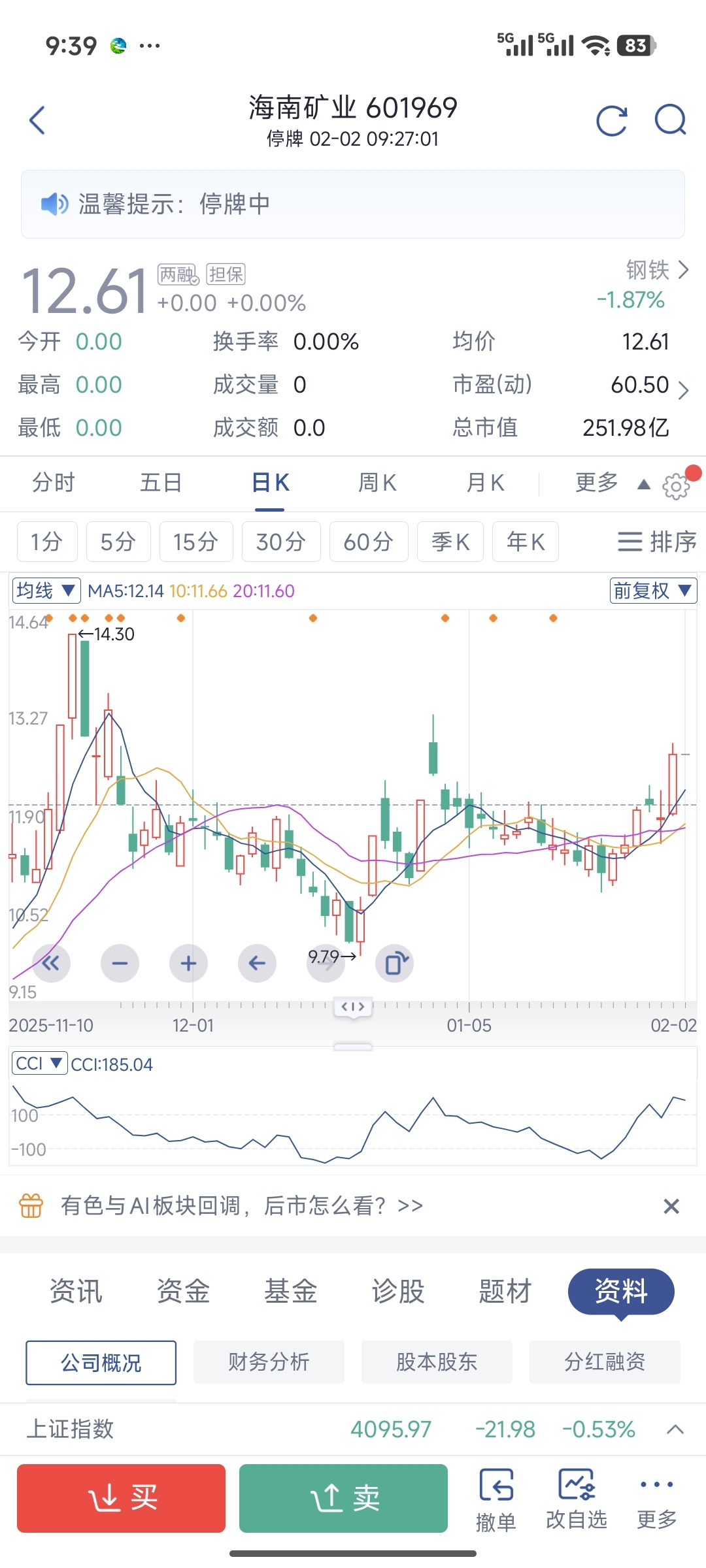Collapse the 更多 period options triangle

click(x=644, y=484)
